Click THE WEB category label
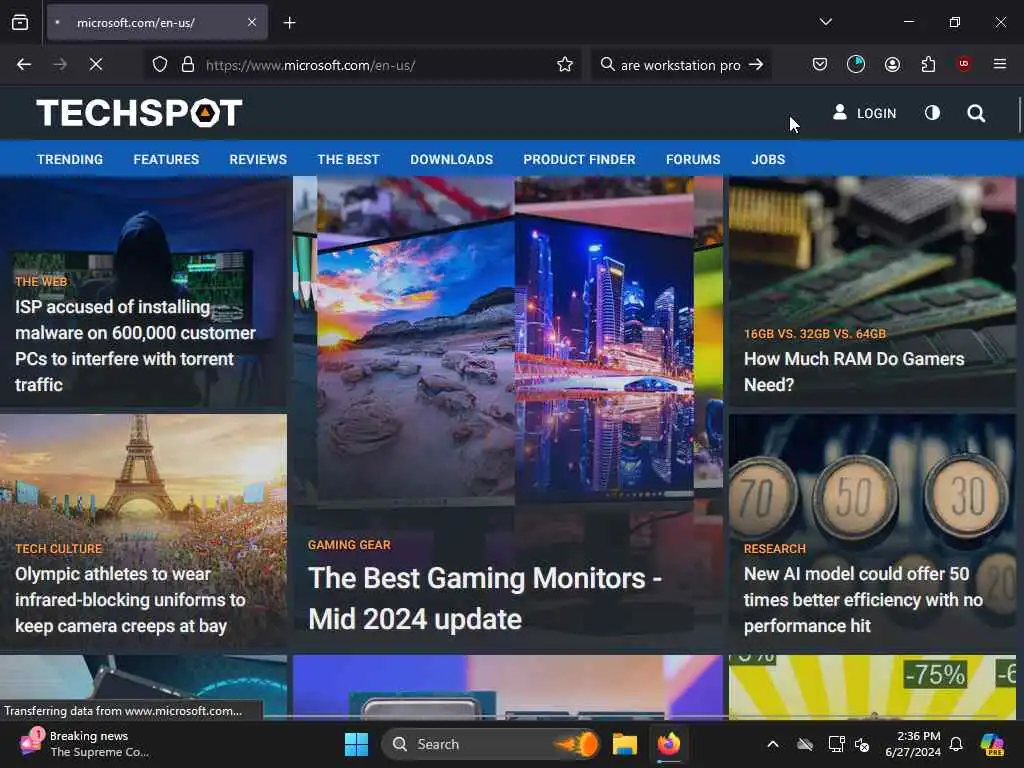Image resolution: width=1024 pixels, height=768 pixels. tap(41, 281)
